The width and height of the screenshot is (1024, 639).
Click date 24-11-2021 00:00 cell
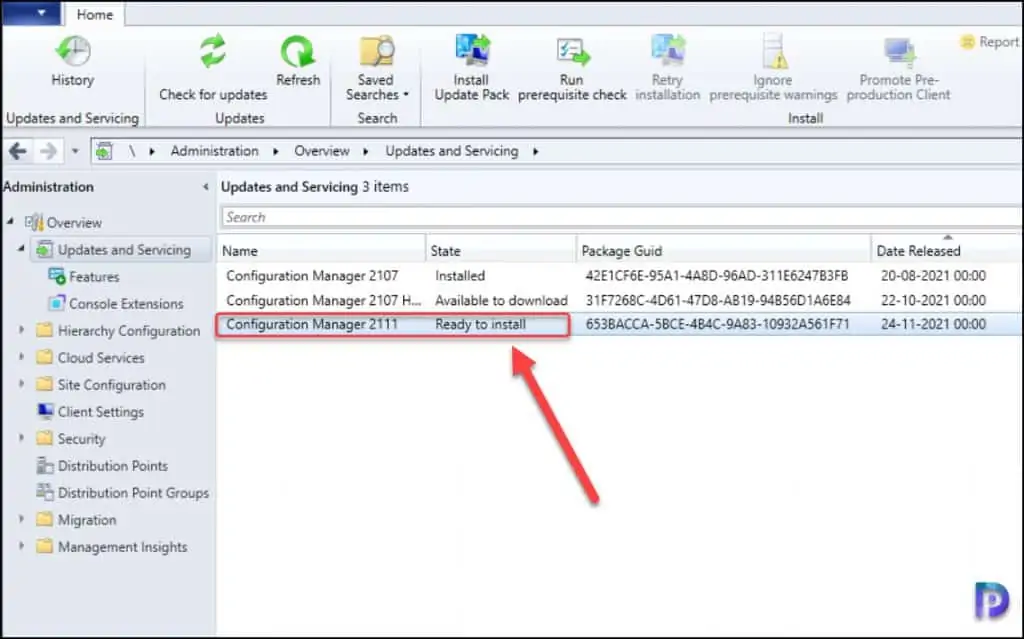coord(933,324)
